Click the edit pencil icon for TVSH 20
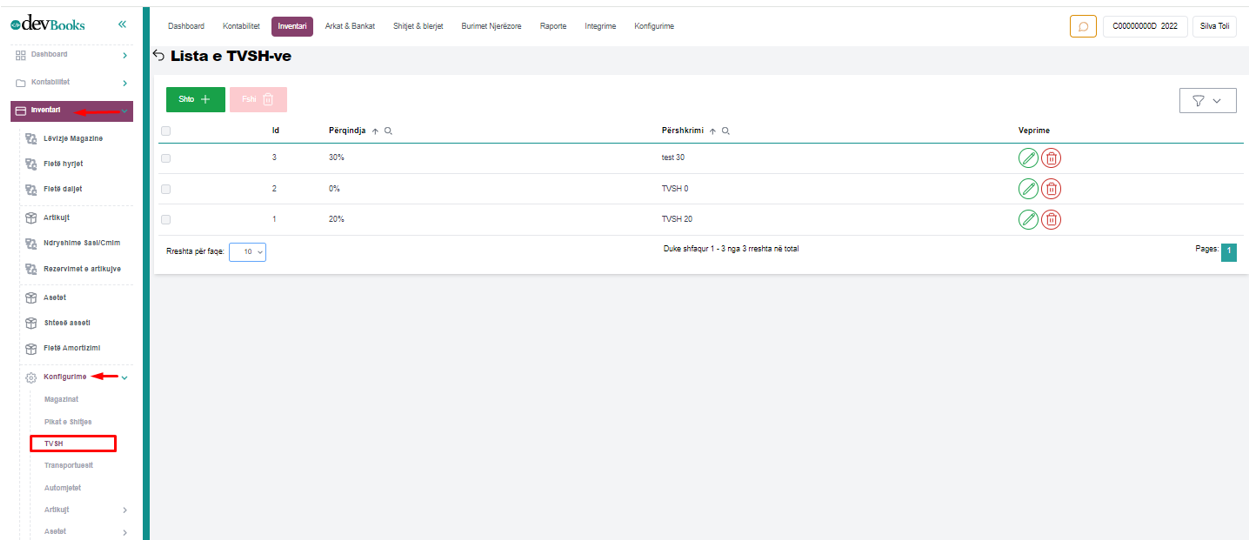 point(1028,219)
